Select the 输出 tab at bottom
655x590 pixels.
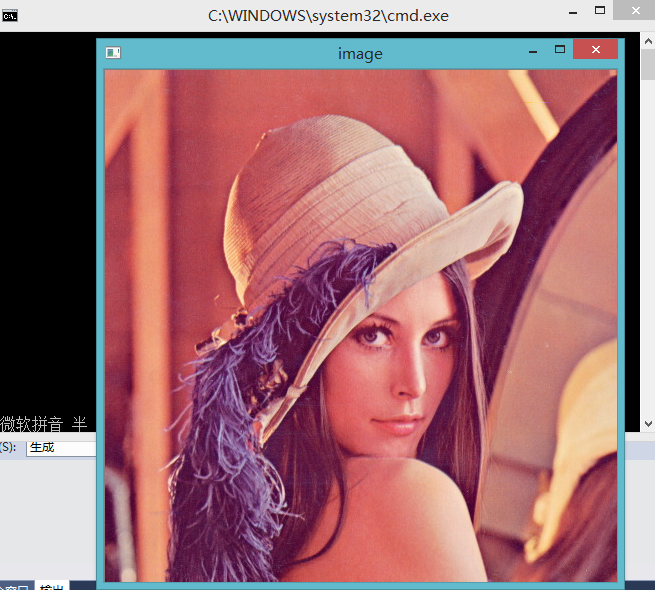tap(52, 586)
